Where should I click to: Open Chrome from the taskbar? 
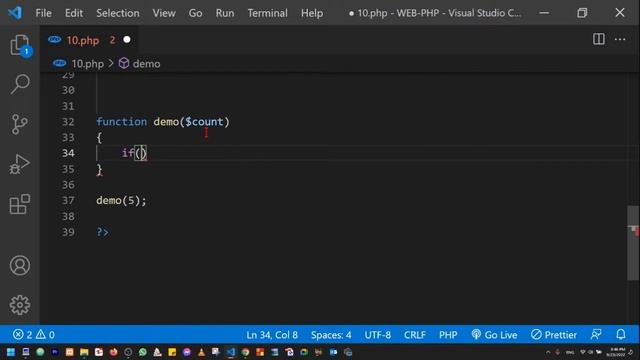(x=245, y=352)
